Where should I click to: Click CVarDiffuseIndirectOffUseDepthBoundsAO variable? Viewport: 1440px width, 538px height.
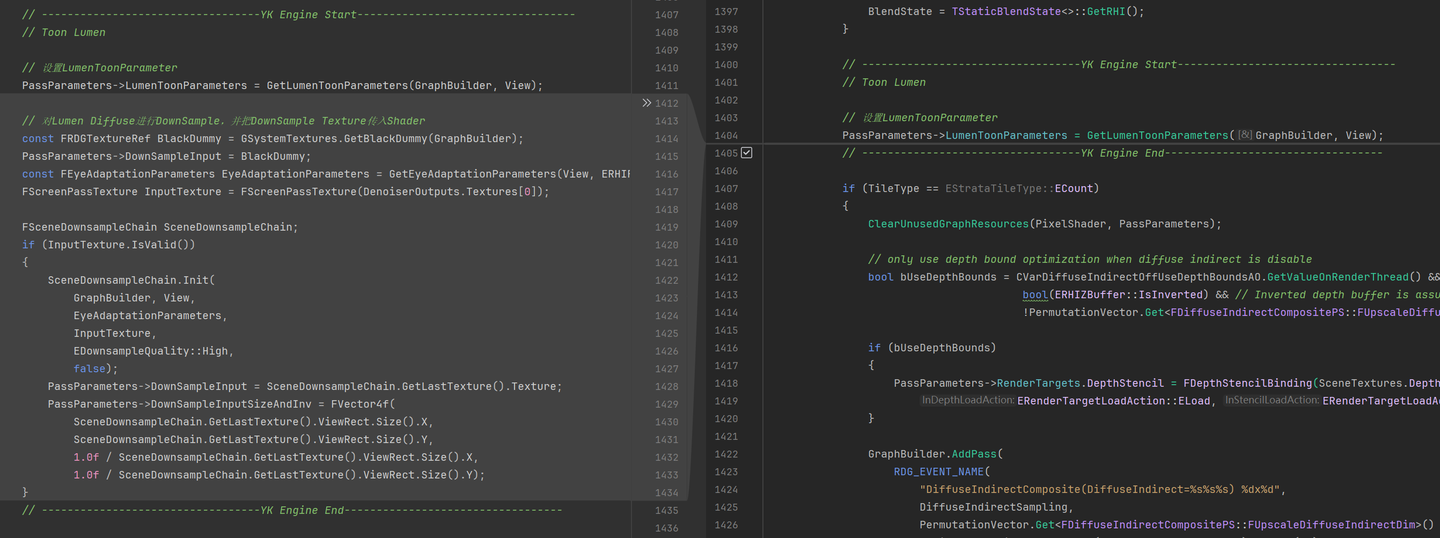[x=1139, y=277]
